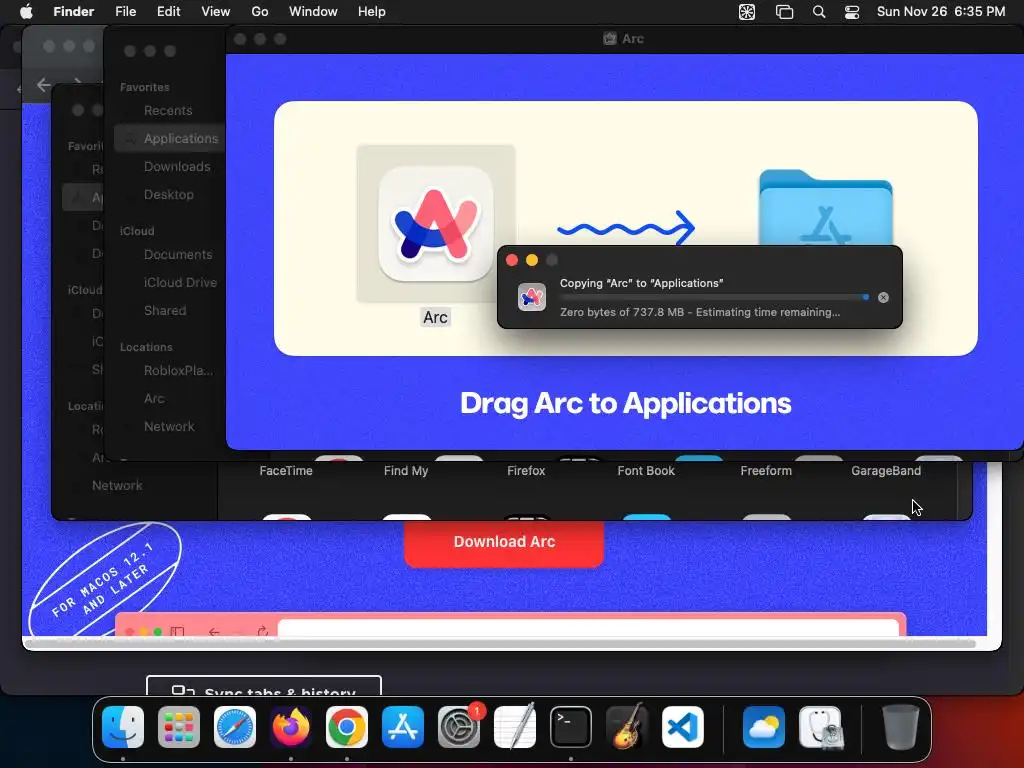Click the copy progress bar
1024x768 pixels.
[714, 298]
